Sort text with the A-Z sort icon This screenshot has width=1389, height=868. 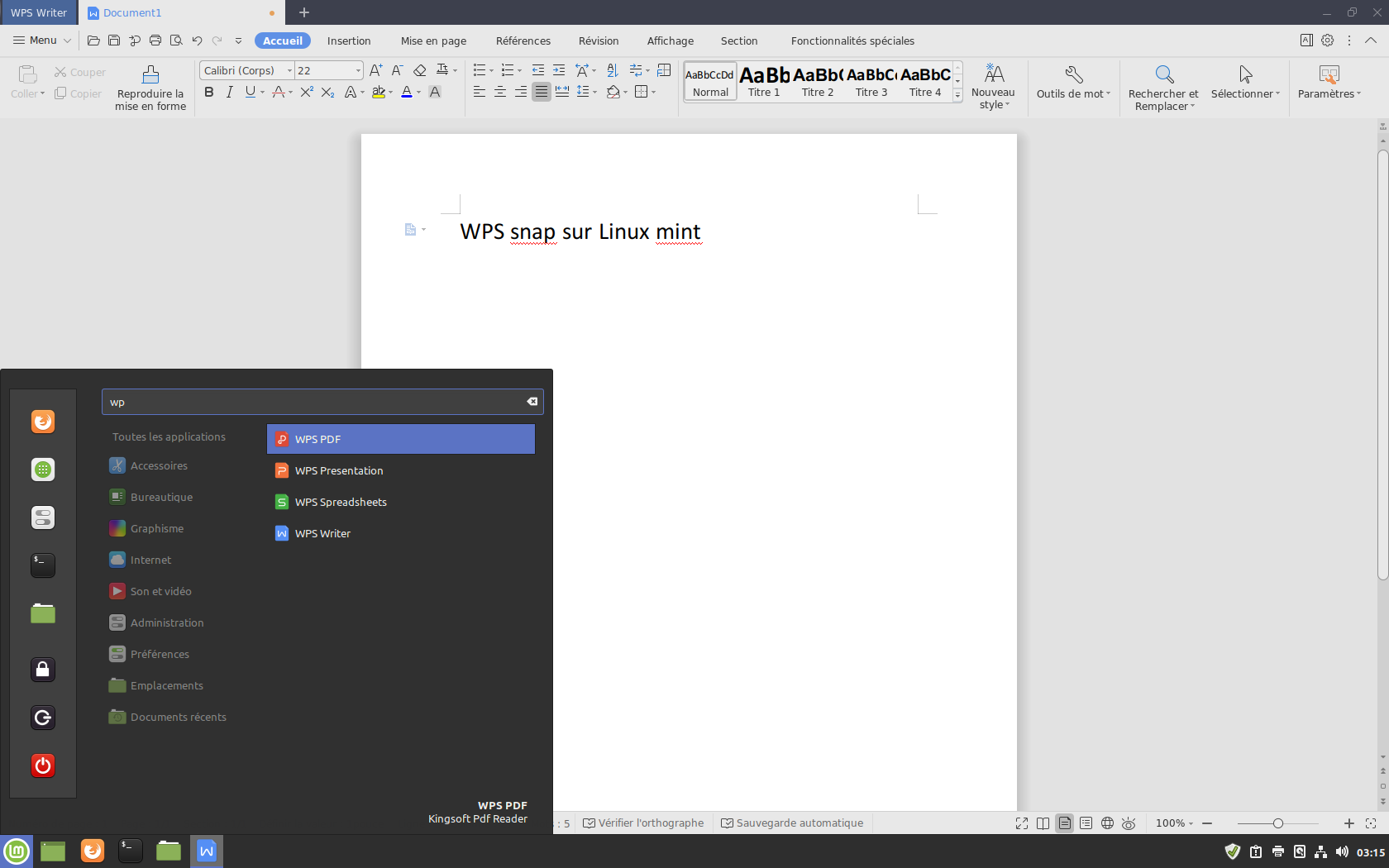613,70
